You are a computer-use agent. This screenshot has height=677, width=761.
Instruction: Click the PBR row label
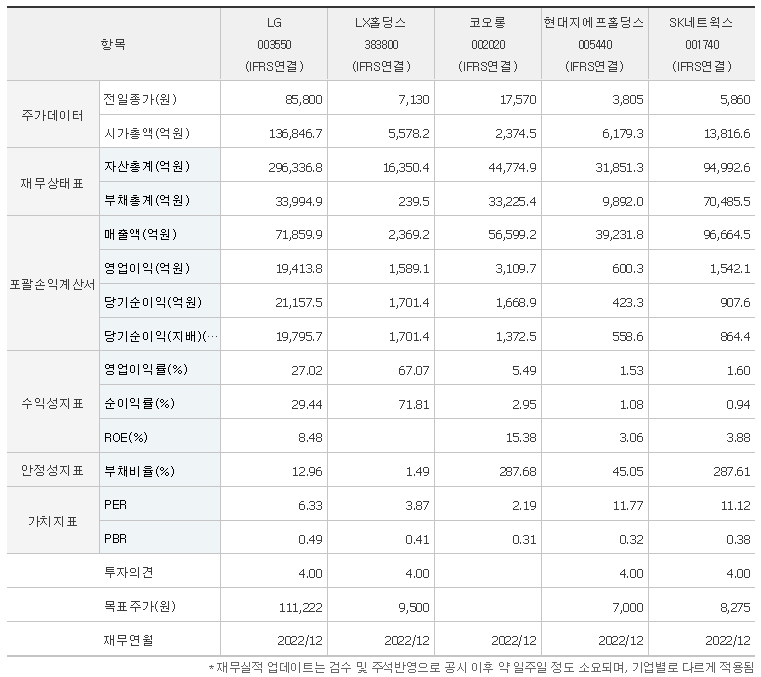116,539
